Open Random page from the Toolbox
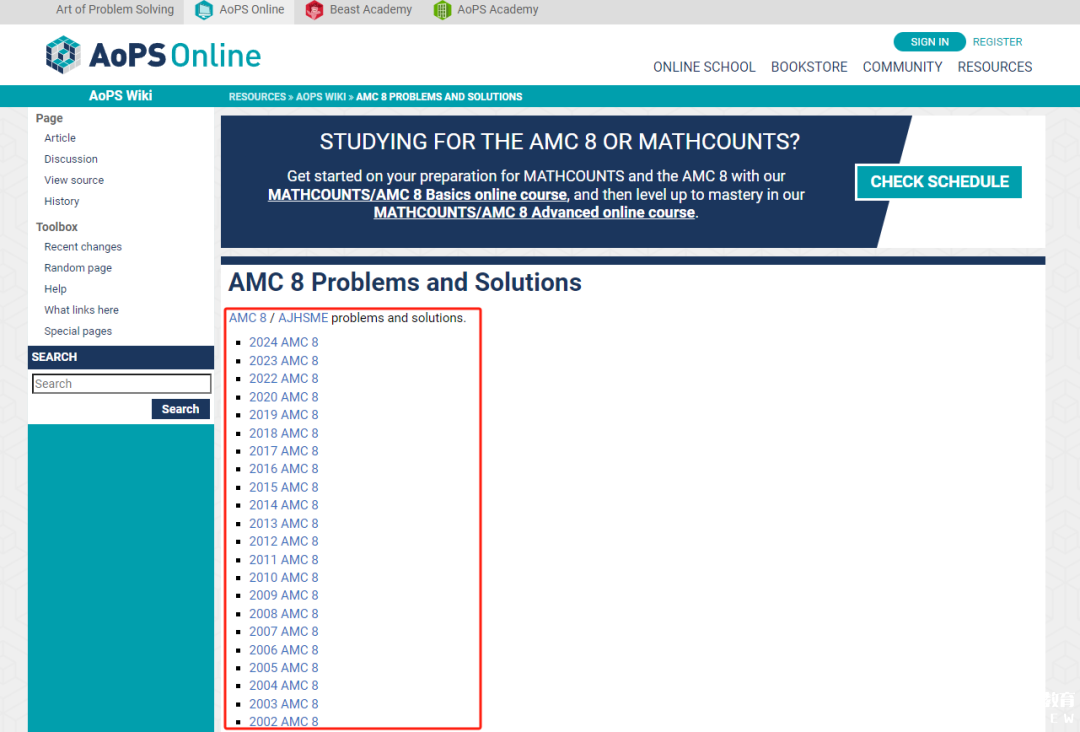 pos(78,268)
